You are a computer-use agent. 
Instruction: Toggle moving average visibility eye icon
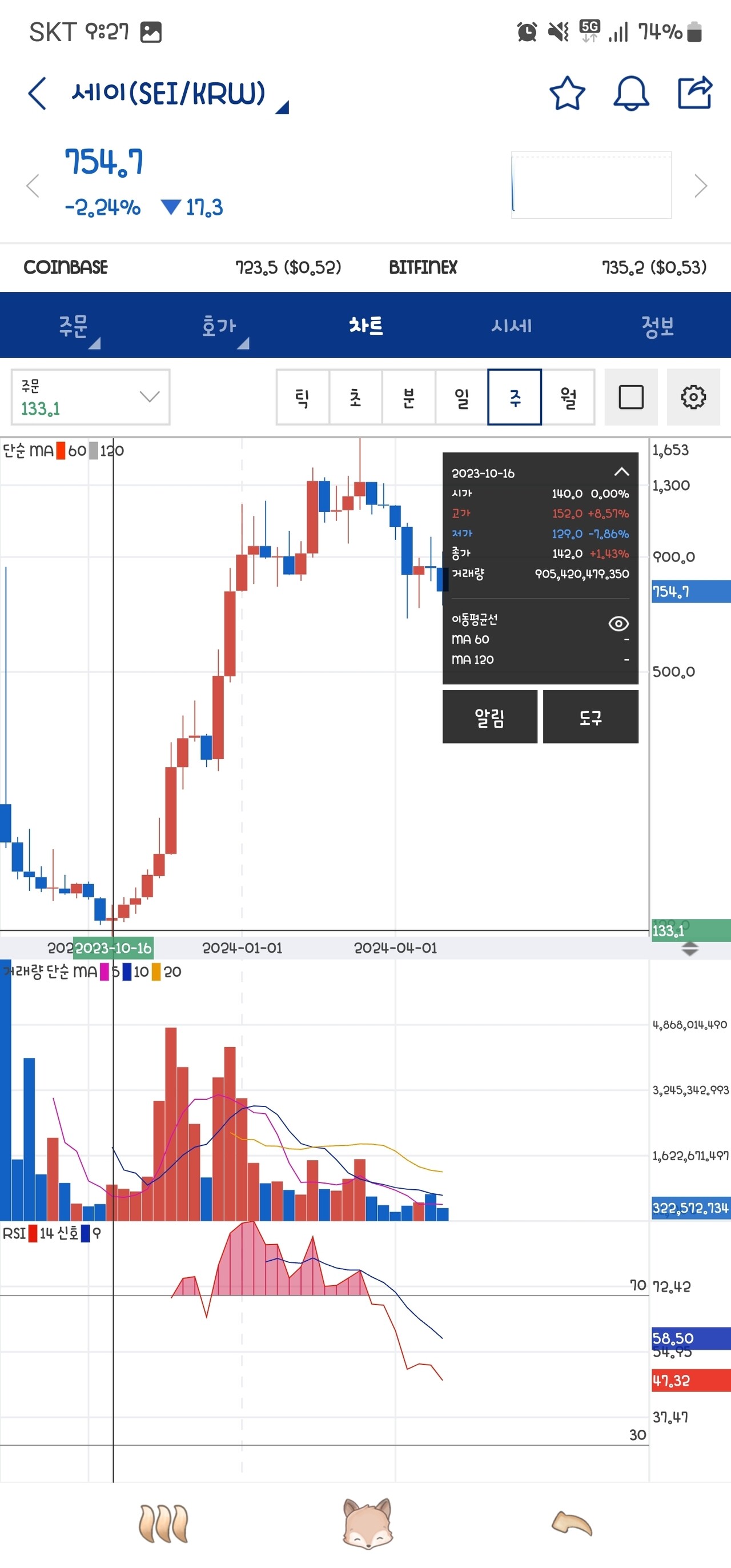pyautogui.click(x=618, y=623)
